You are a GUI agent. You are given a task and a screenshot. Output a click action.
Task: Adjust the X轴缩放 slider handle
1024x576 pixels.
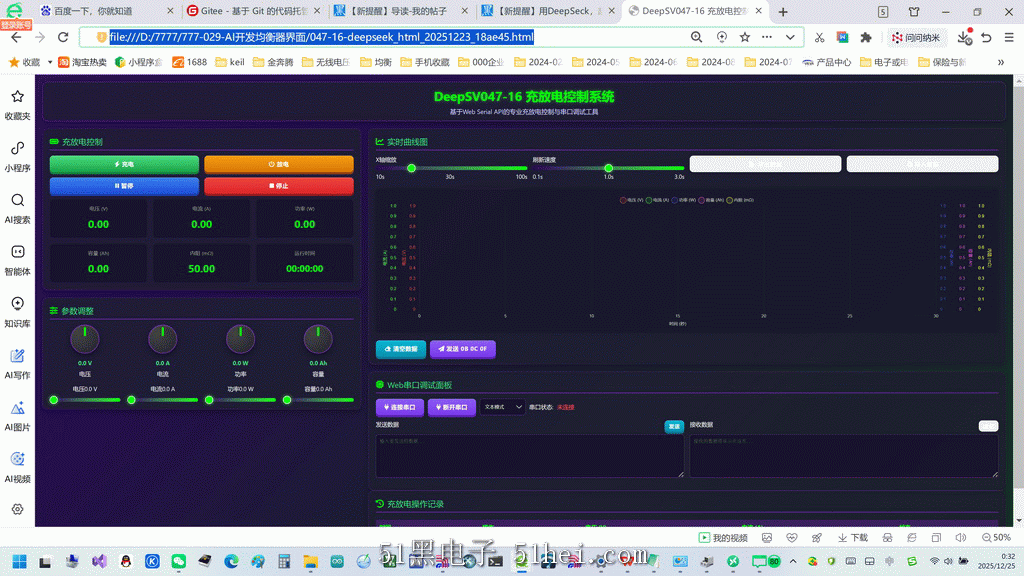[411, 168]
